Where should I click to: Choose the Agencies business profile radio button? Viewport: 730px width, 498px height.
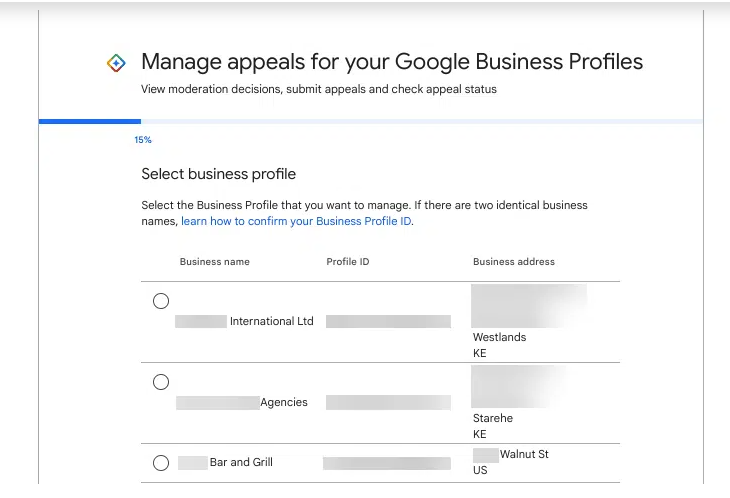coord(161,382)
